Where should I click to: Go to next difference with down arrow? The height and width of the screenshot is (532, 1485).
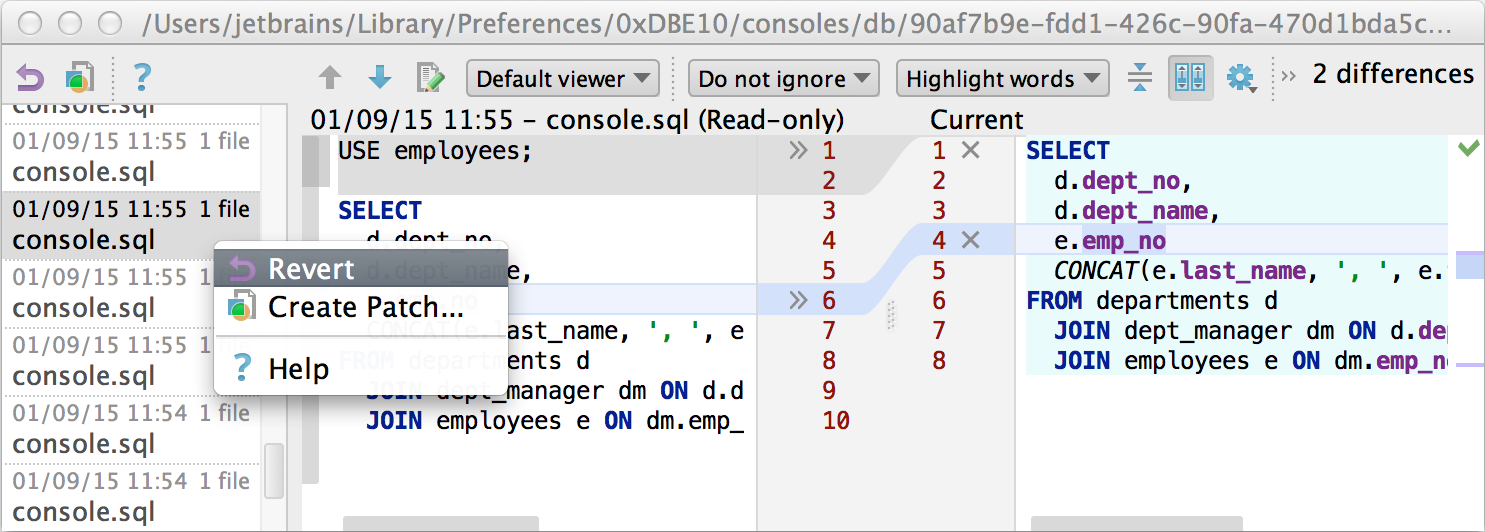pyautogui.click(x=380, y=78)
